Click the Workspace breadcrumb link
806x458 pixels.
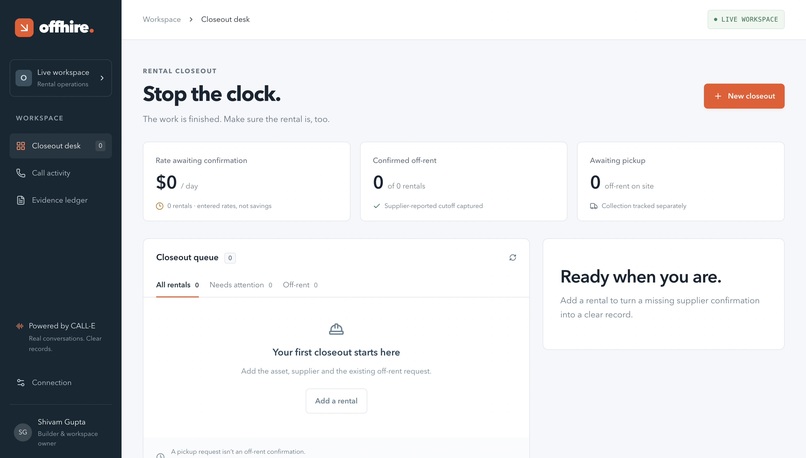coord(161,20)
